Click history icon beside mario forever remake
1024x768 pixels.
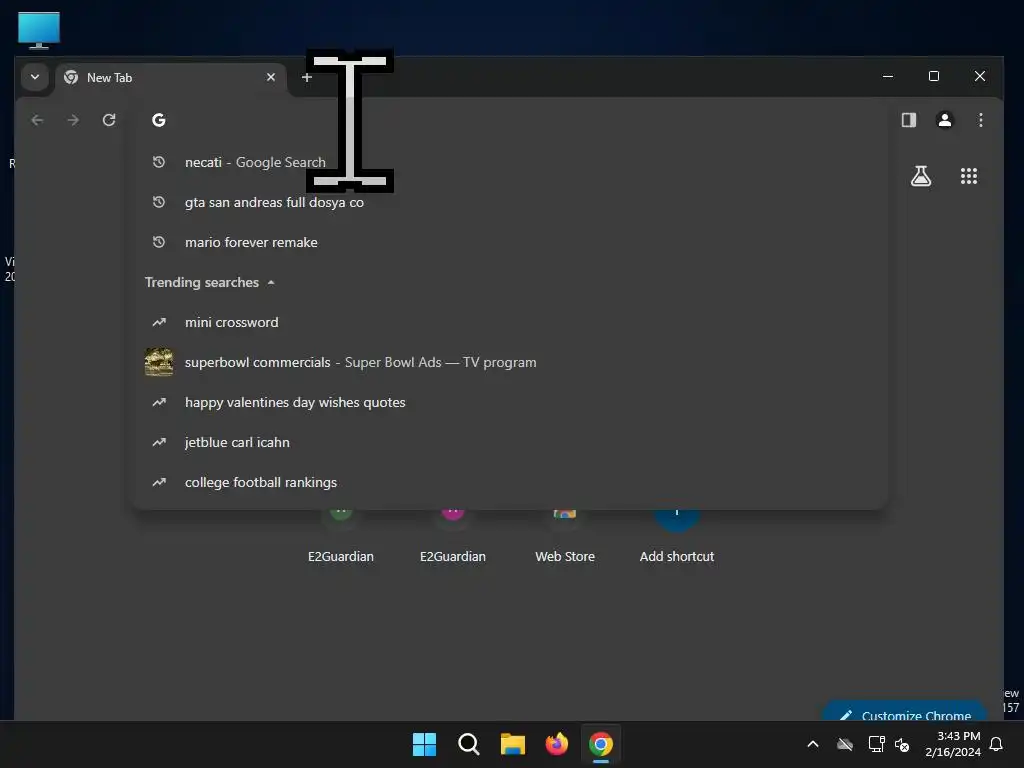[159, 242]
